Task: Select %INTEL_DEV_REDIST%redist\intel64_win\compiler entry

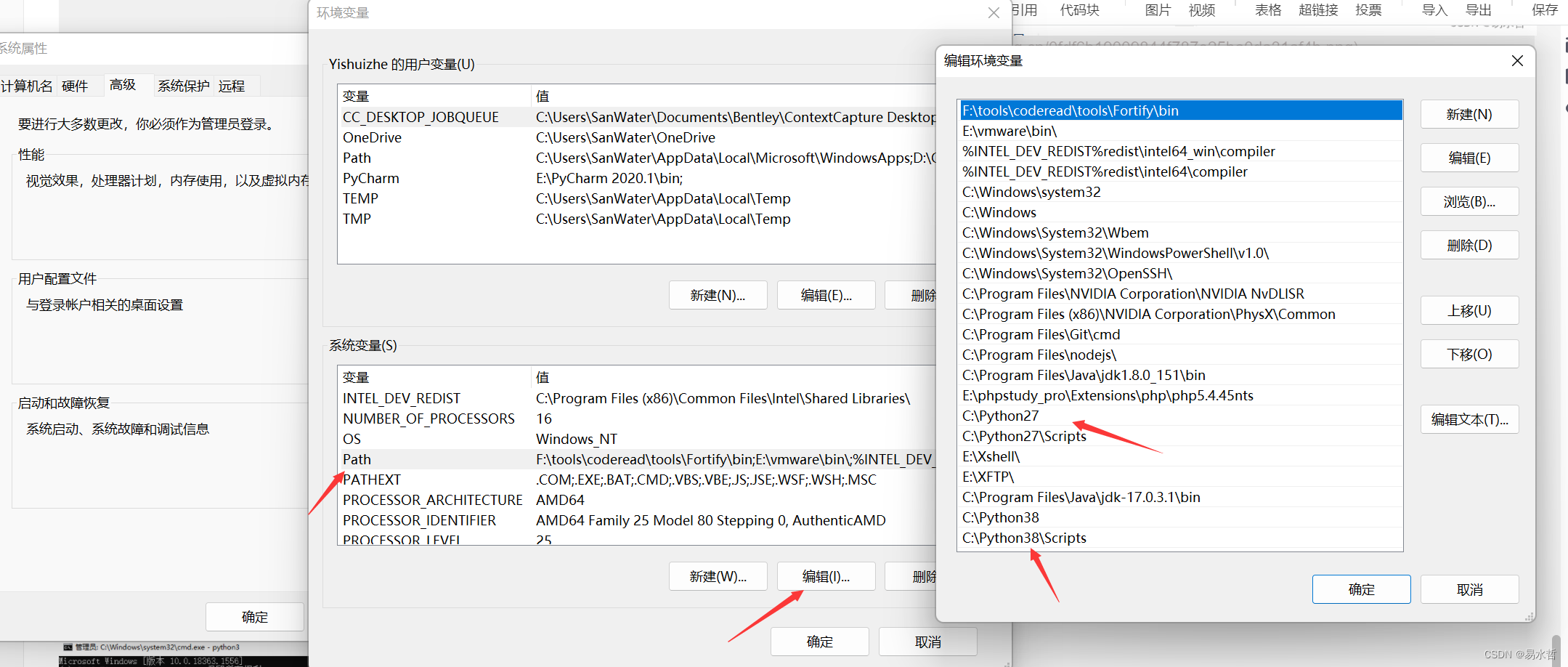Action: click(x=1180, y=151)
